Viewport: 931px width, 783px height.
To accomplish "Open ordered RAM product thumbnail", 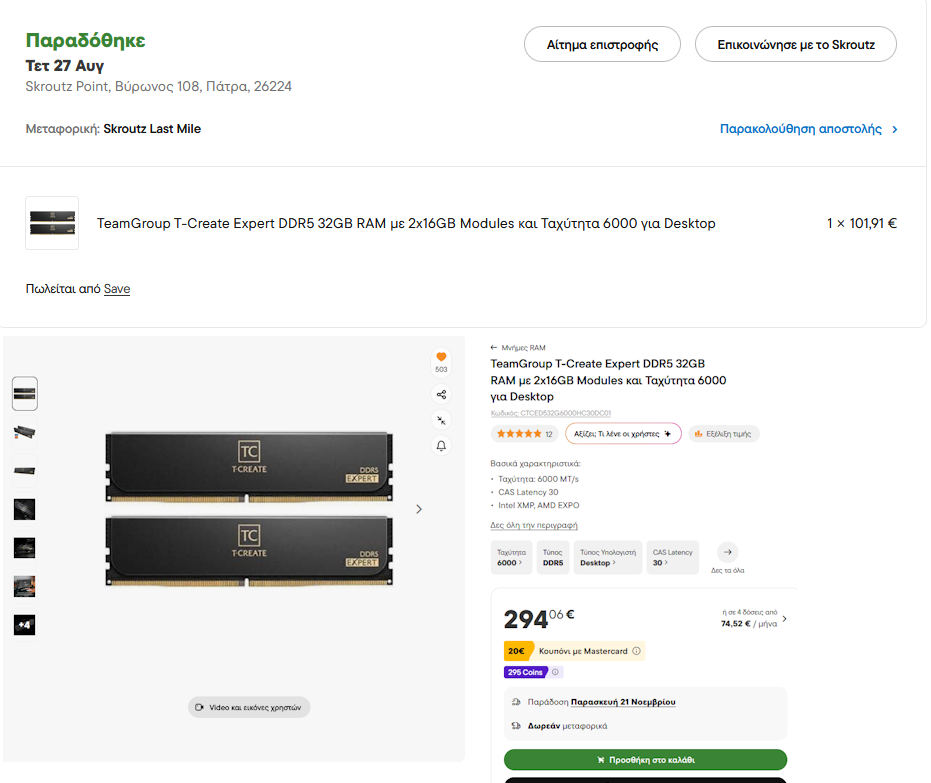I will pos(52,223).
